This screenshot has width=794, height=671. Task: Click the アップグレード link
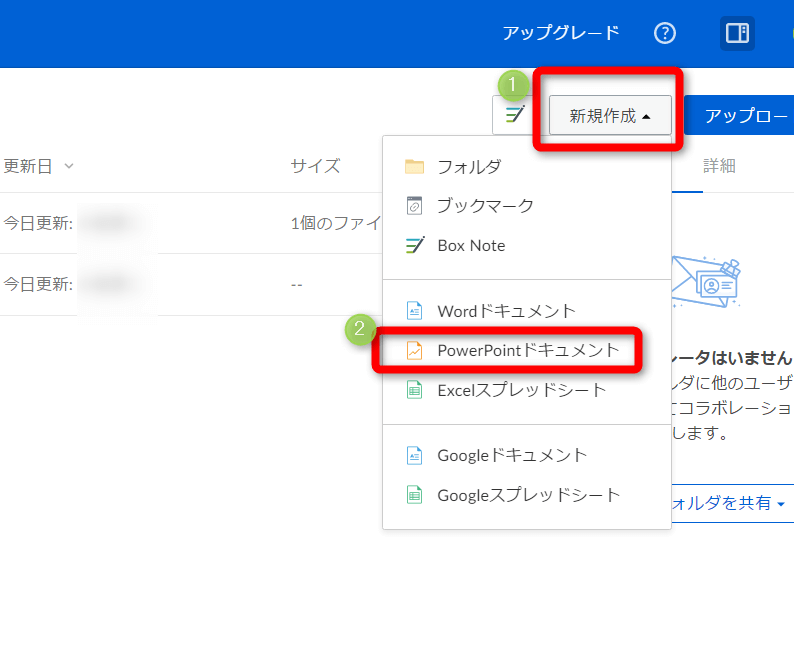(x=561, y=33)
